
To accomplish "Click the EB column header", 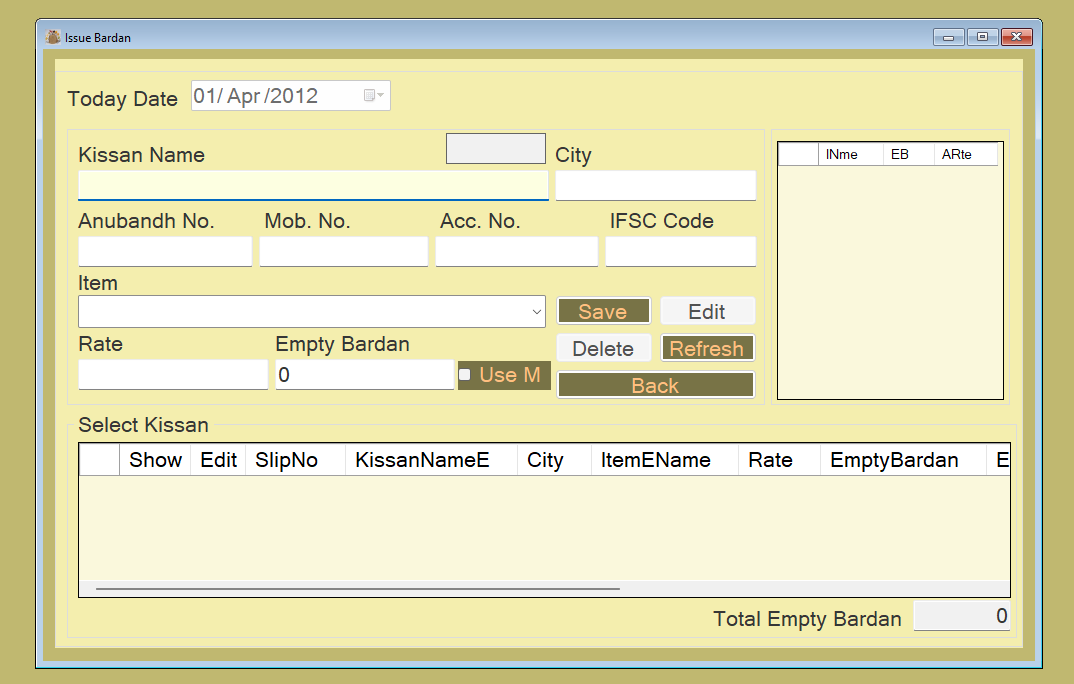I will click(908, 154).
